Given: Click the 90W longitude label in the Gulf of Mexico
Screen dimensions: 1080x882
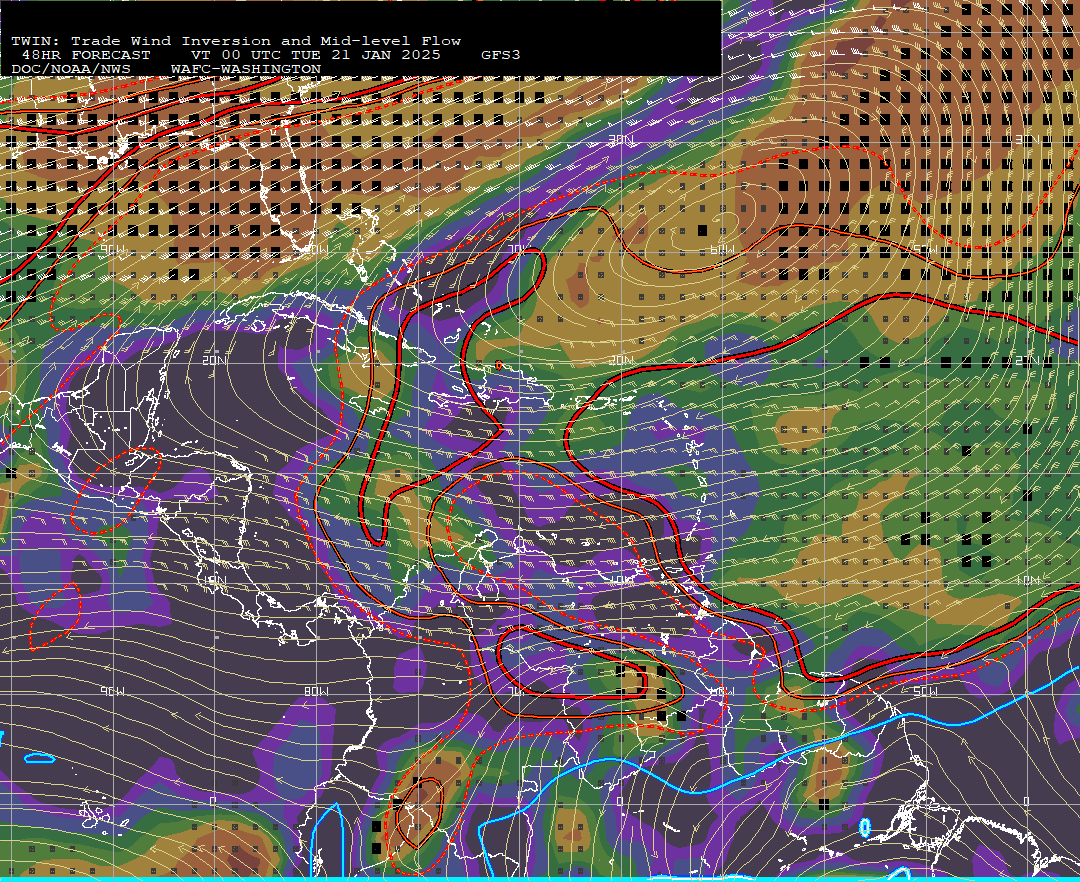Looking at the screenshot, I should pyautogui.click(x=113, y=250).
